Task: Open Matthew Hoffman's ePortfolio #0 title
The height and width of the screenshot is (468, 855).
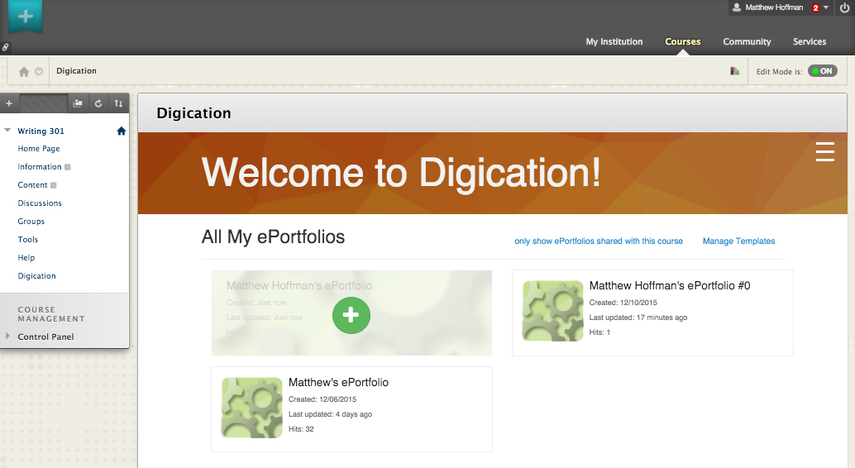Action: (670, 285)
